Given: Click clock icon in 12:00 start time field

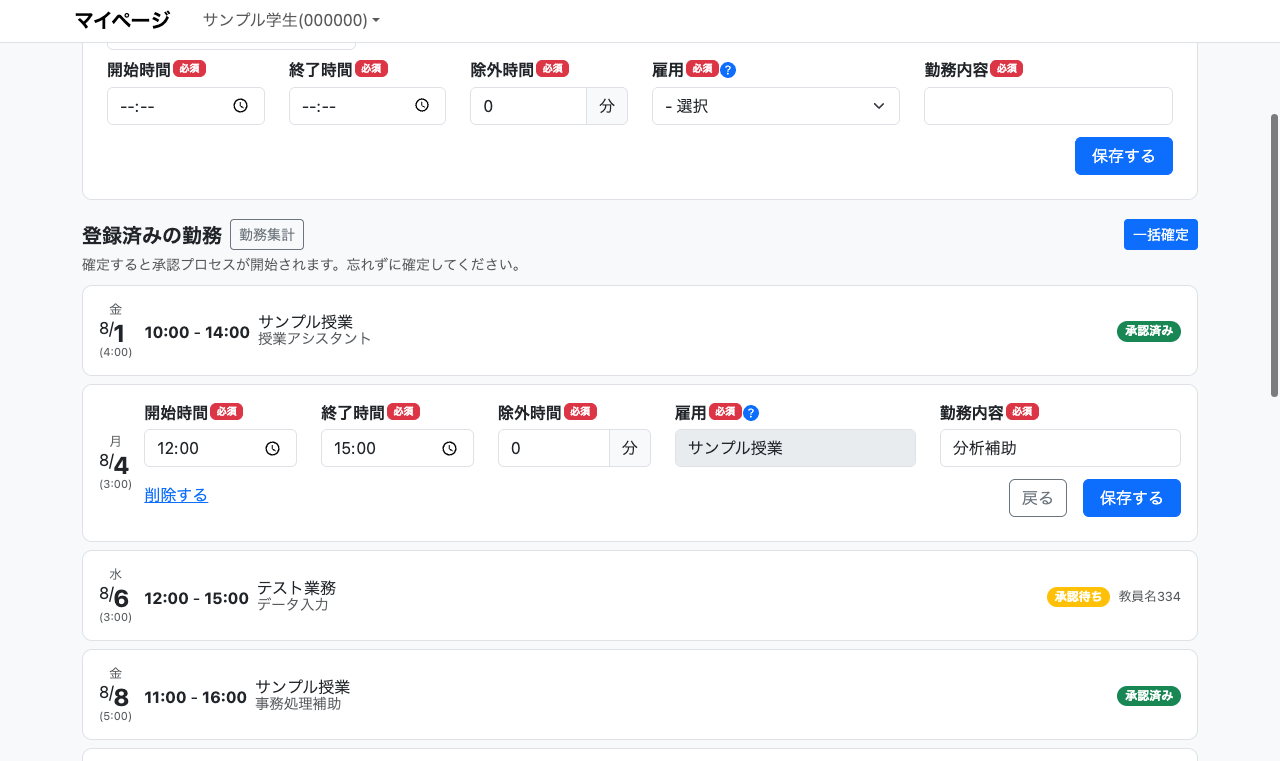Looking at the screenshot, I should (272, 449).
